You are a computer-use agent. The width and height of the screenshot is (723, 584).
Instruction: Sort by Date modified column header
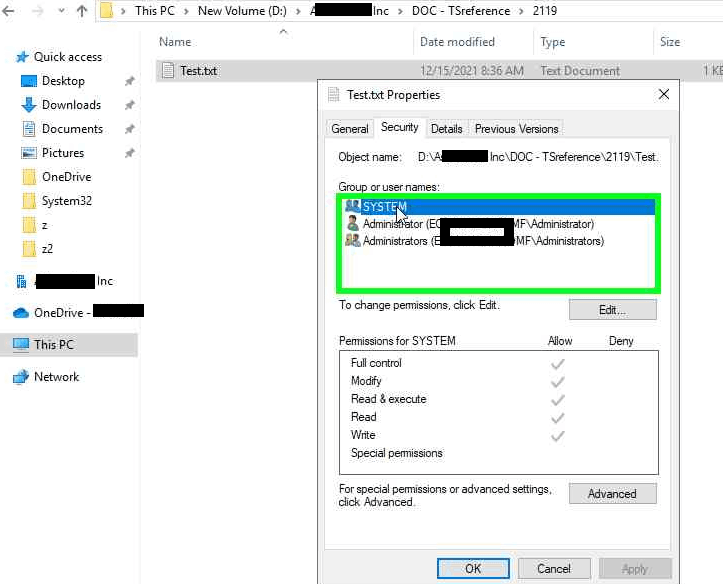(474, 42)
